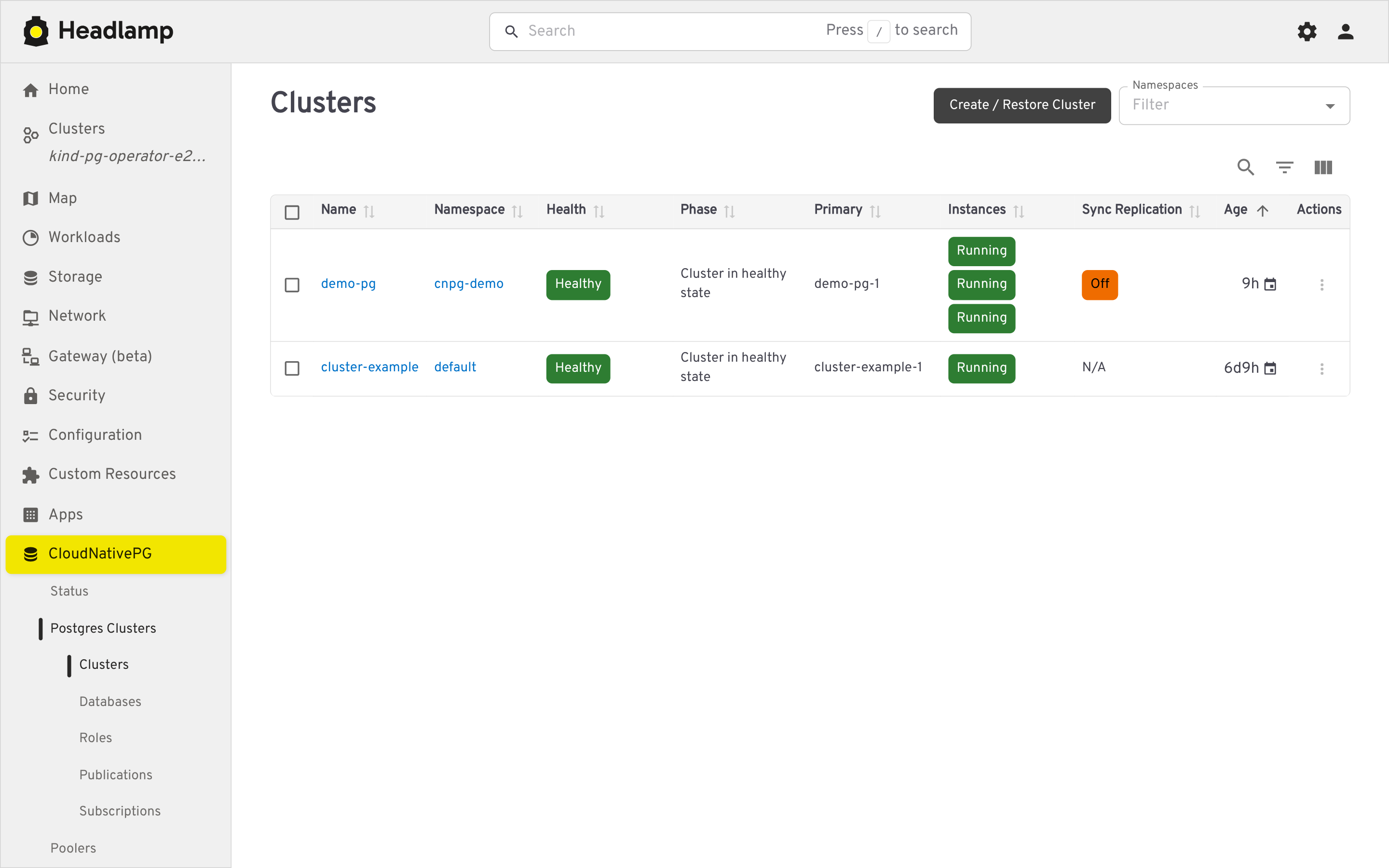Sort by Phase column arrows
Viewport: 1389px width, 868px height.
729,211
